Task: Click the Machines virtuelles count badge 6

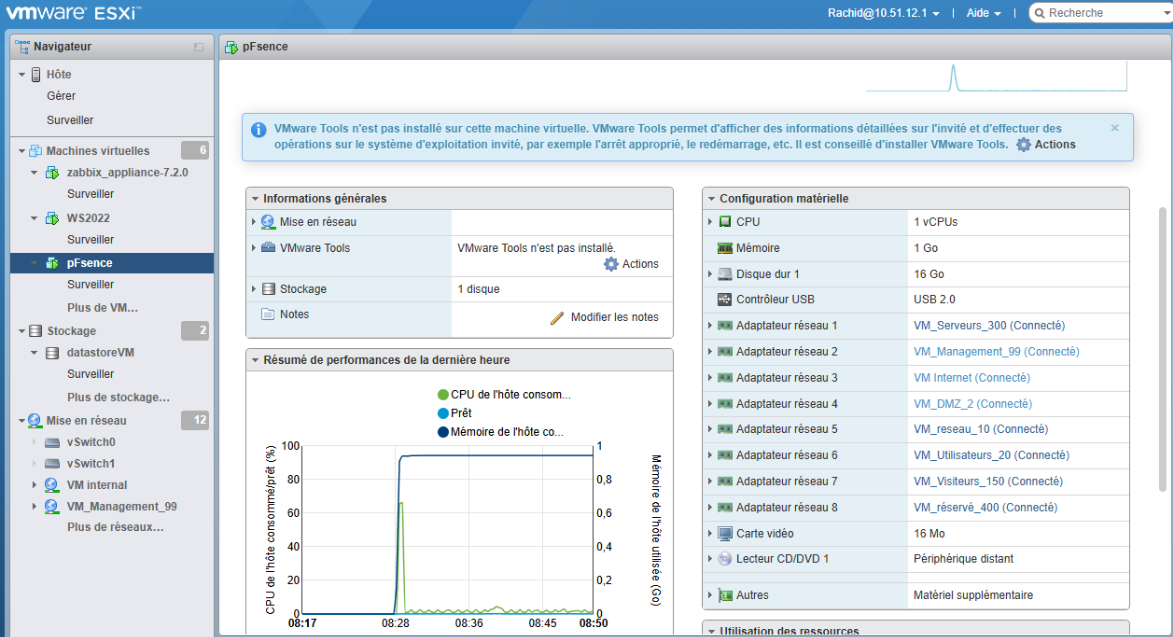Action: click(x=195, y=150)
